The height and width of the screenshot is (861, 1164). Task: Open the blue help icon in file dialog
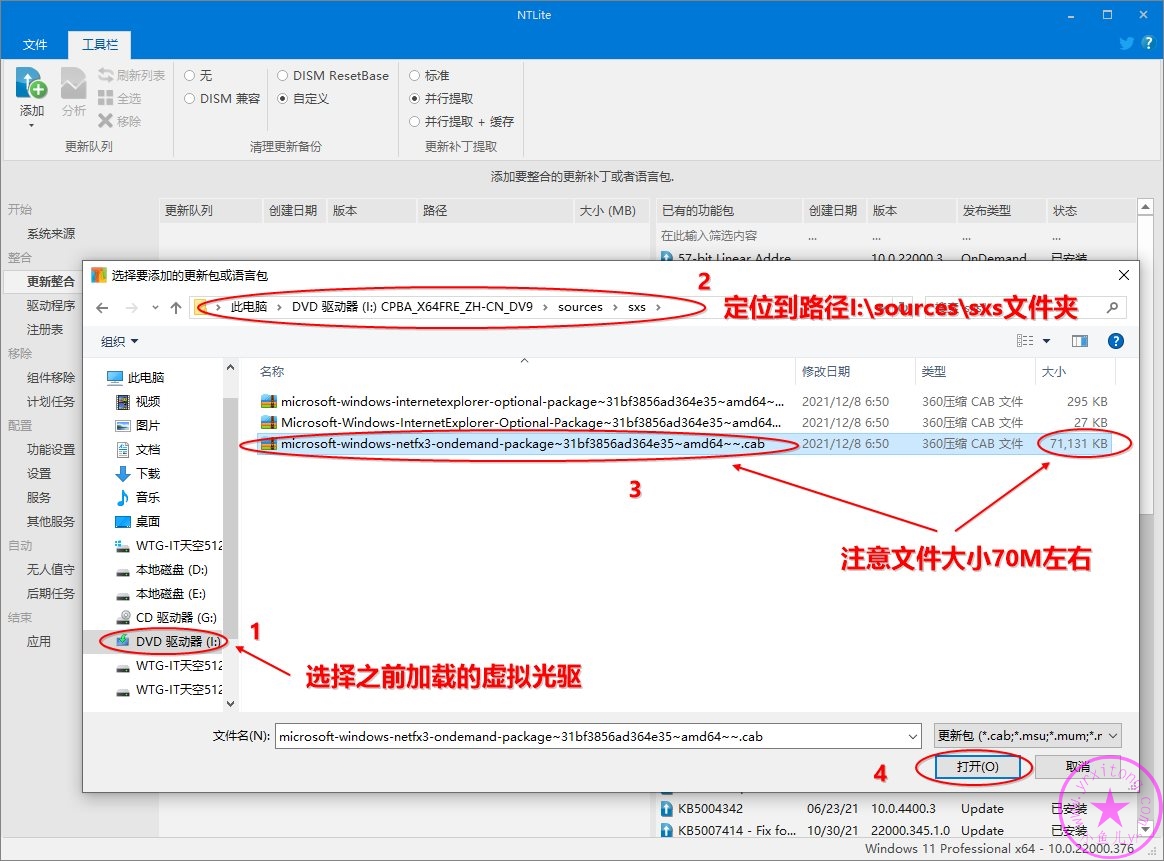1115,341
